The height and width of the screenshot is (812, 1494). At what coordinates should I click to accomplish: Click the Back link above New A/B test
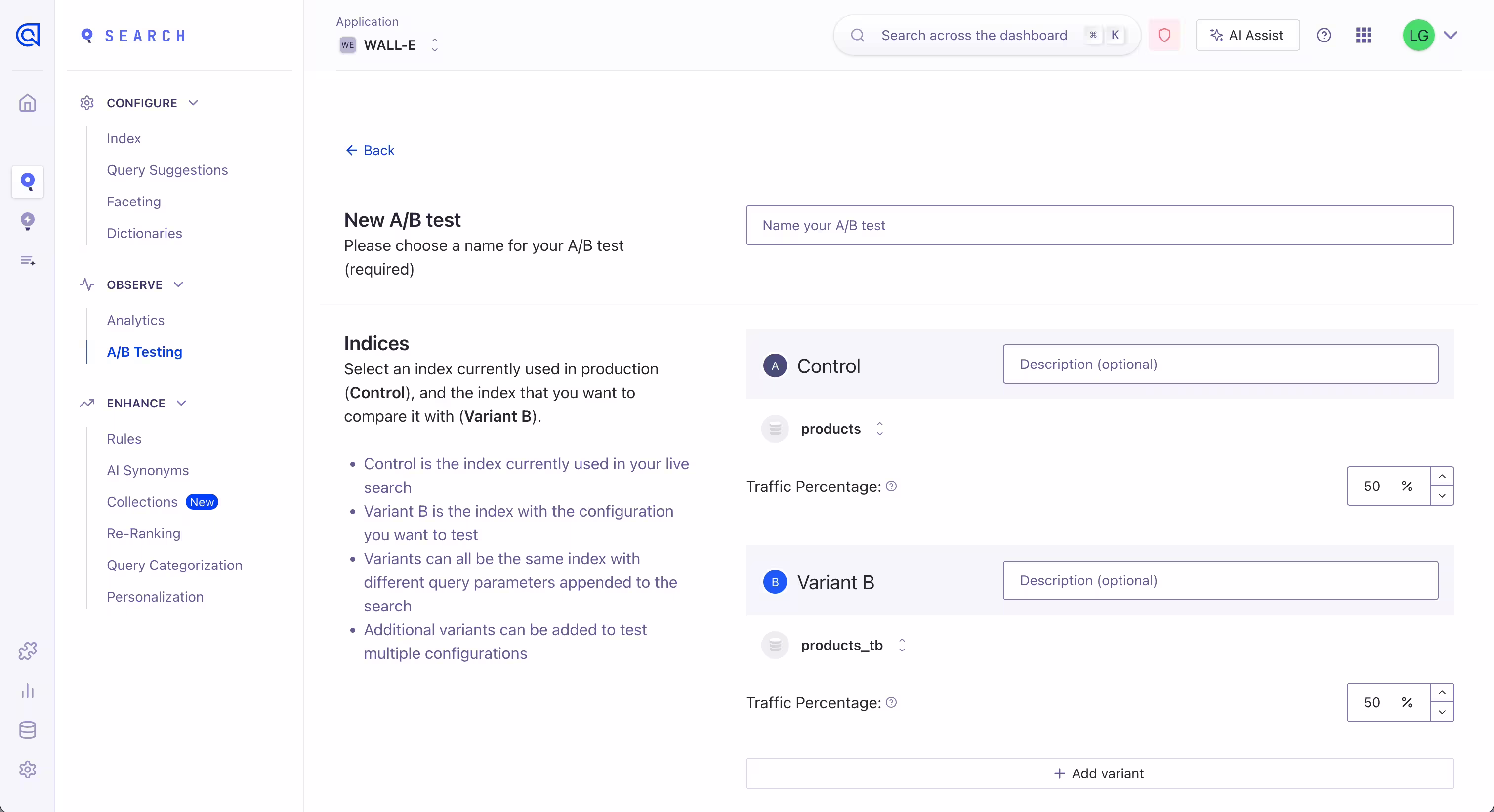click(370, 150)
